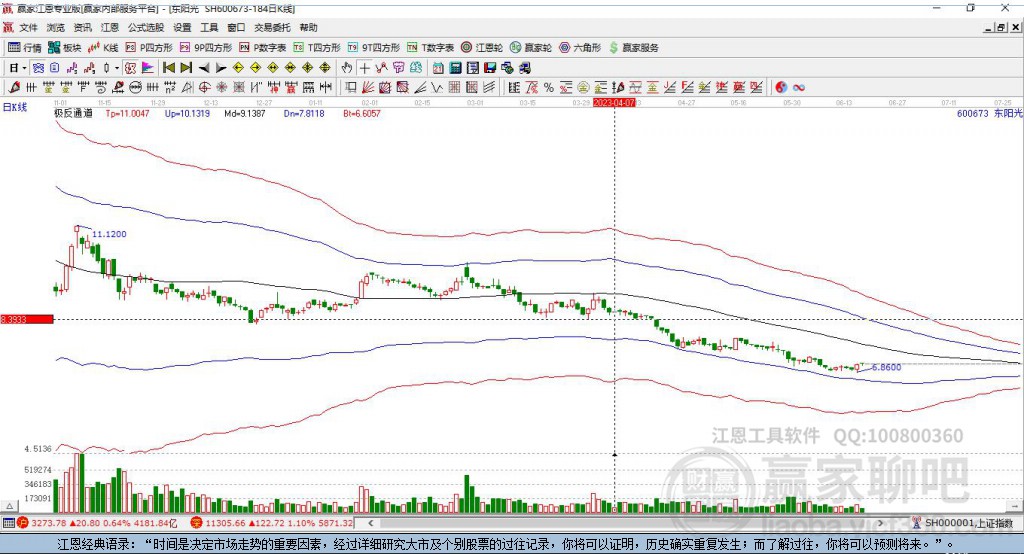Open the 行情 quotes view
The image size is (1024, 554).
pyautogui.click(x=24, y=48)
